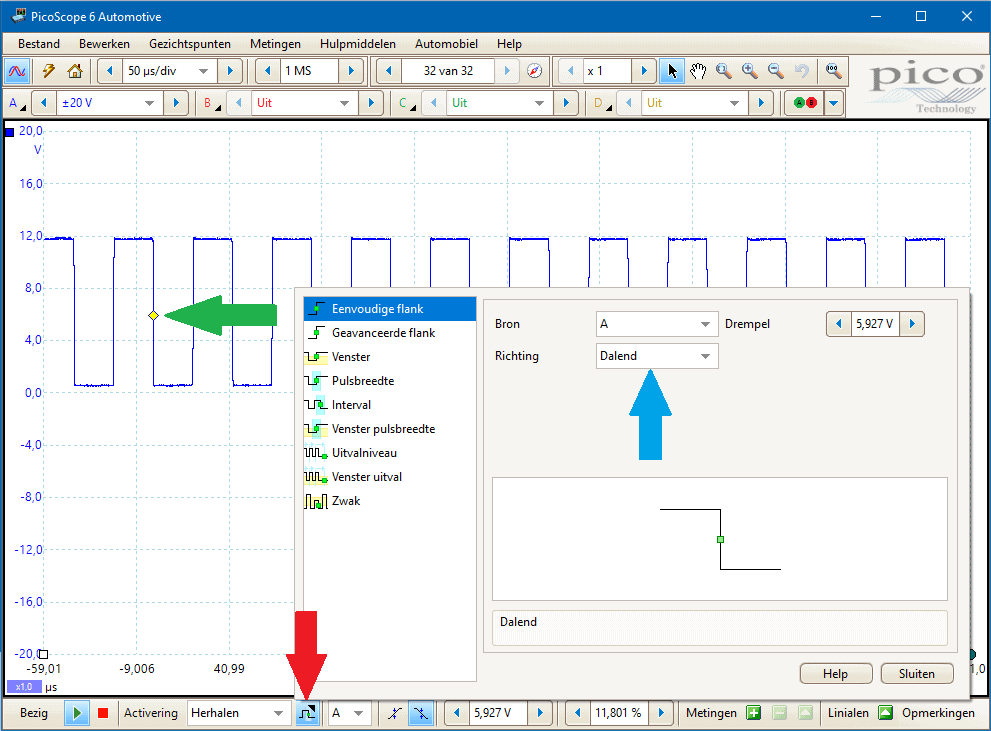Decrease Drempel threshold in dialog
Screen dimensions: 991x731
point(839,324)
